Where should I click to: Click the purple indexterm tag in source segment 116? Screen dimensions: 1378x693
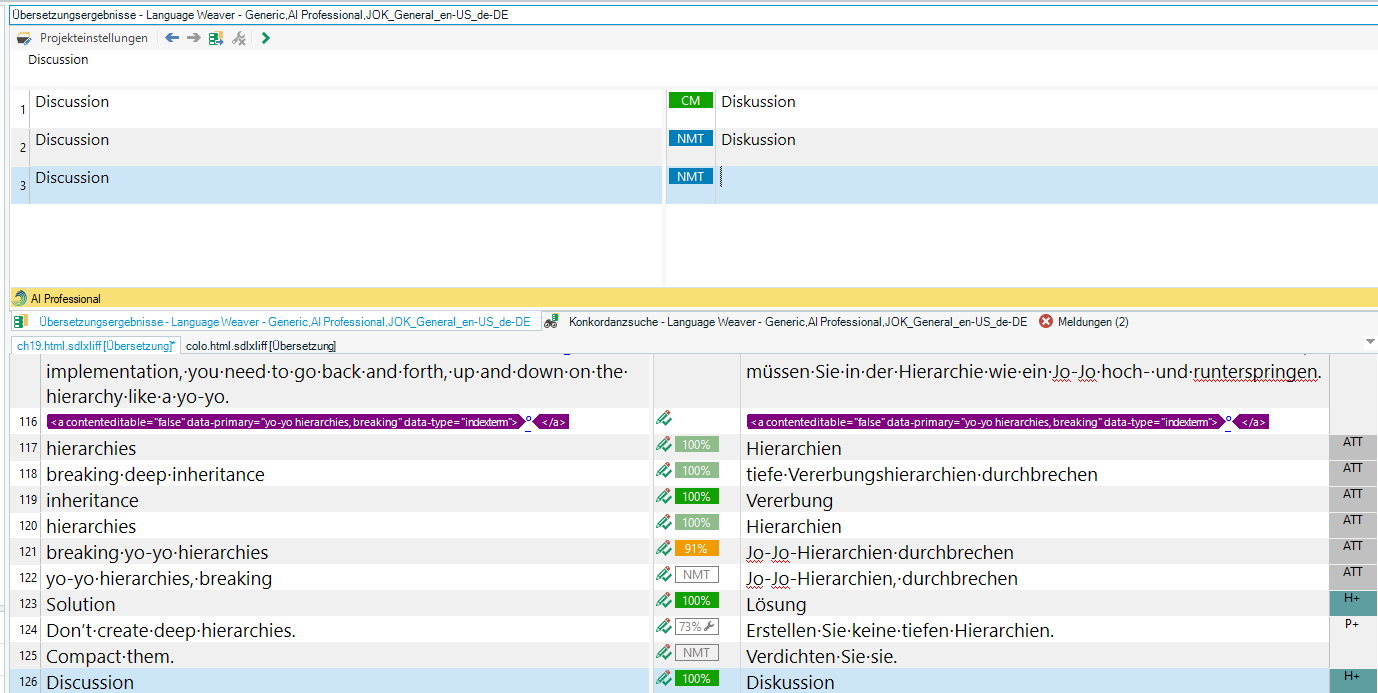(286, 422)
